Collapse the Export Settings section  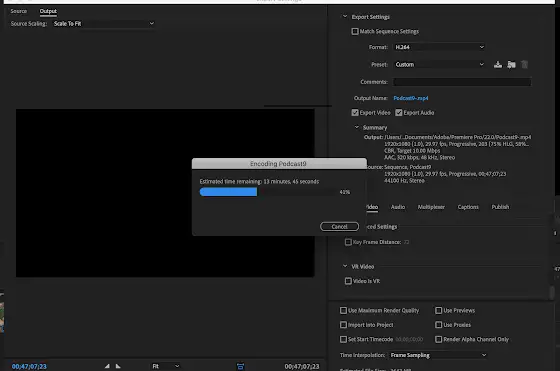[345, 16]
